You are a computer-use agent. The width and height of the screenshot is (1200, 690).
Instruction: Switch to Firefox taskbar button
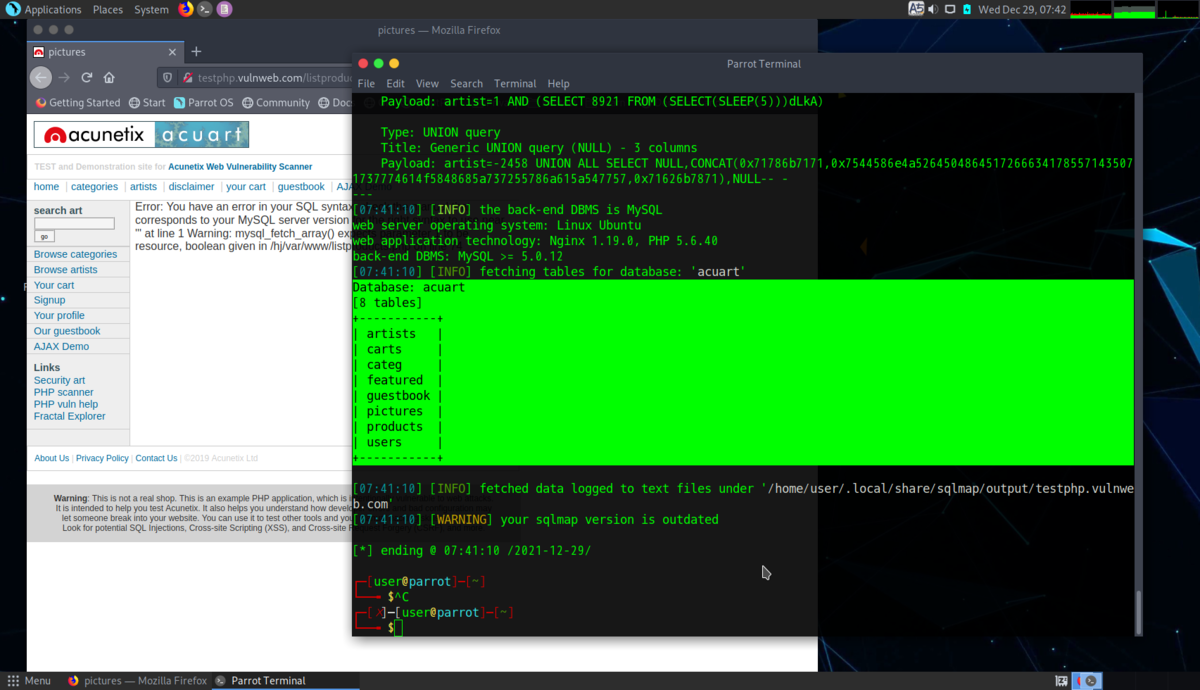[137, 681]
